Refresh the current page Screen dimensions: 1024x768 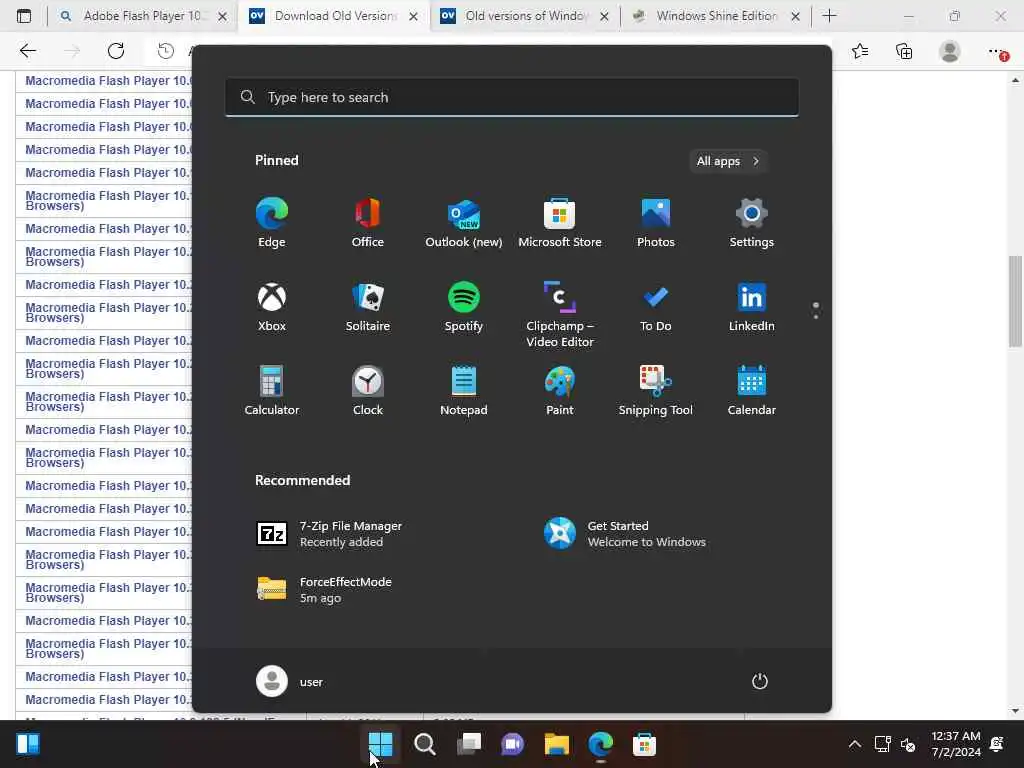pos(116,51)
